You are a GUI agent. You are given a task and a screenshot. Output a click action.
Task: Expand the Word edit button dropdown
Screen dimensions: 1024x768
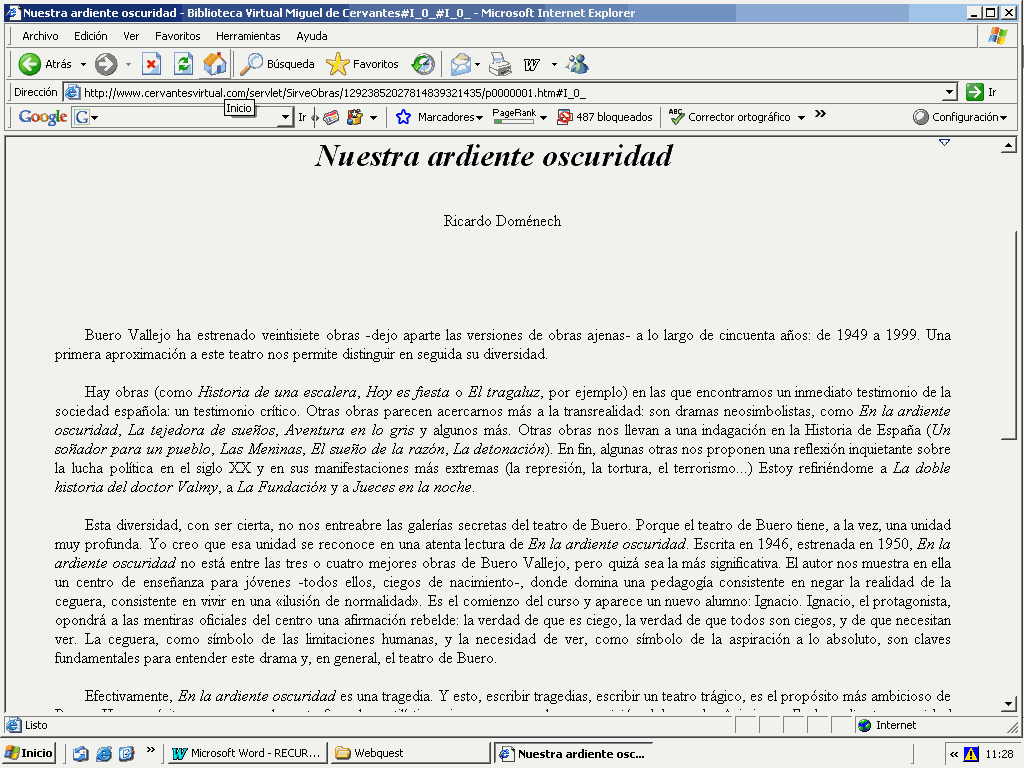tap(554, 64)
